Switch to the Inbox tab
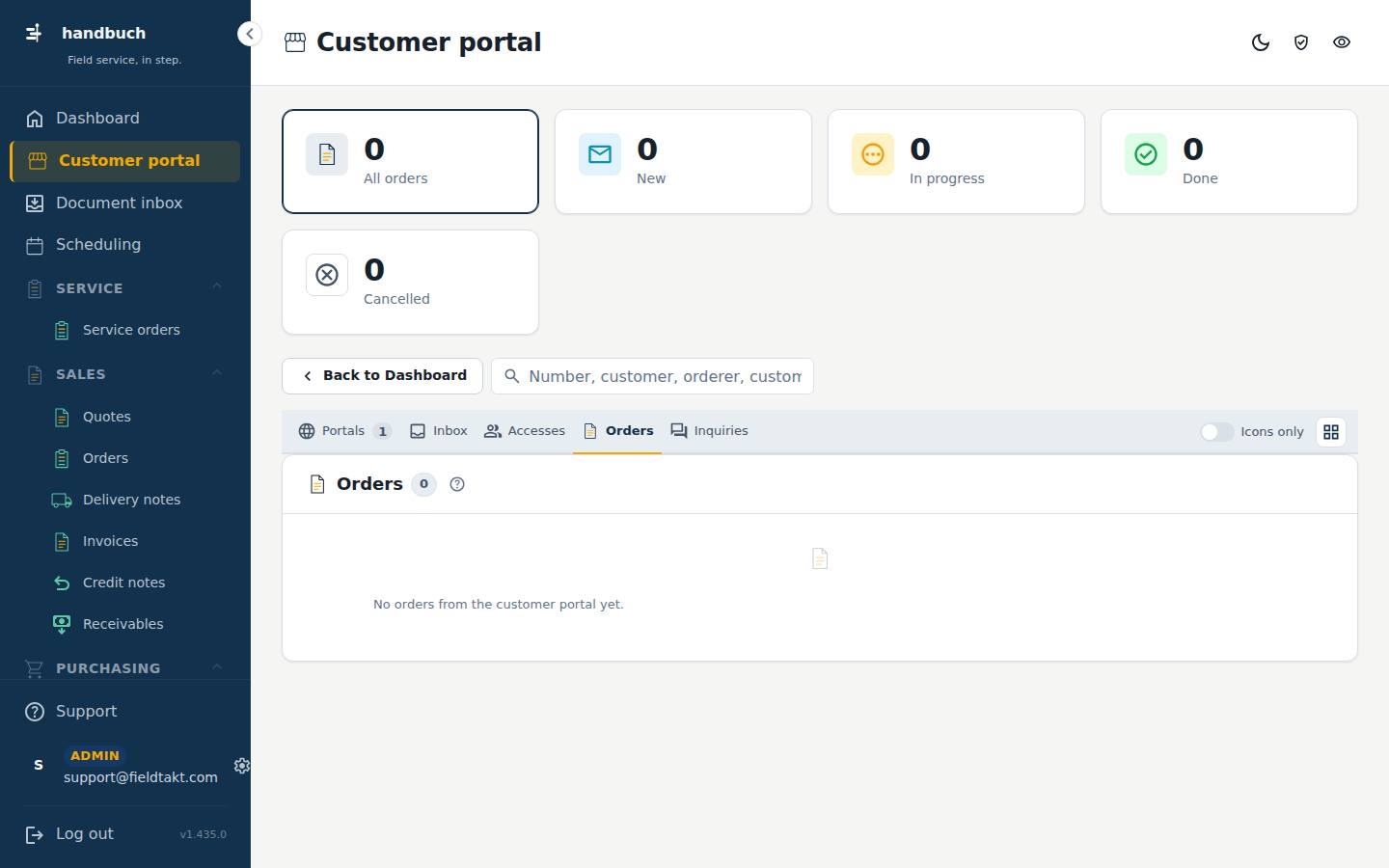The width and height of the screenshot is (1389, 868). click(x=439, y=431)
